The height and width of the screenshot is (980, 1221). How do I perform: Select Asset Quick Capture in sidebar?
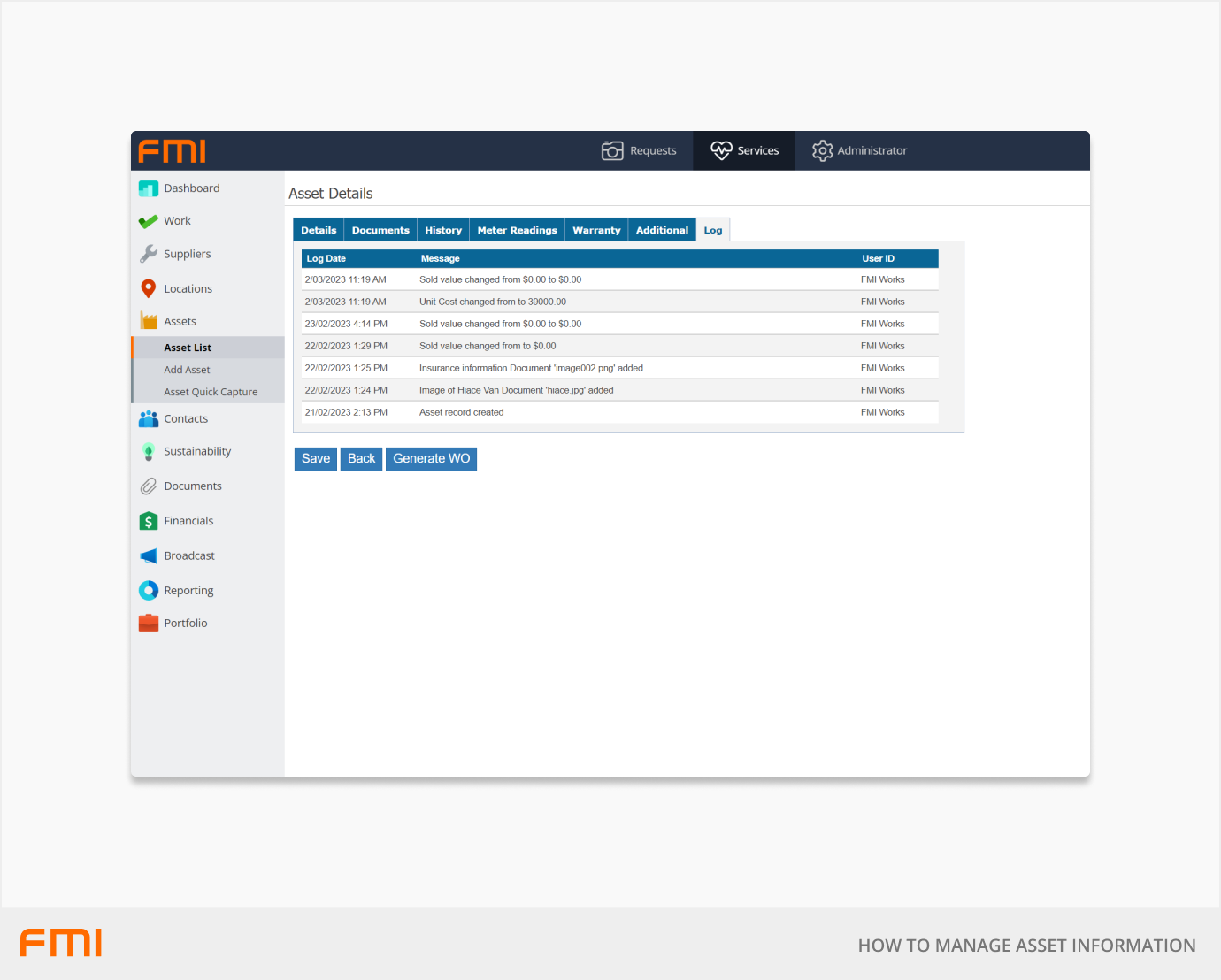coord(211,392)
